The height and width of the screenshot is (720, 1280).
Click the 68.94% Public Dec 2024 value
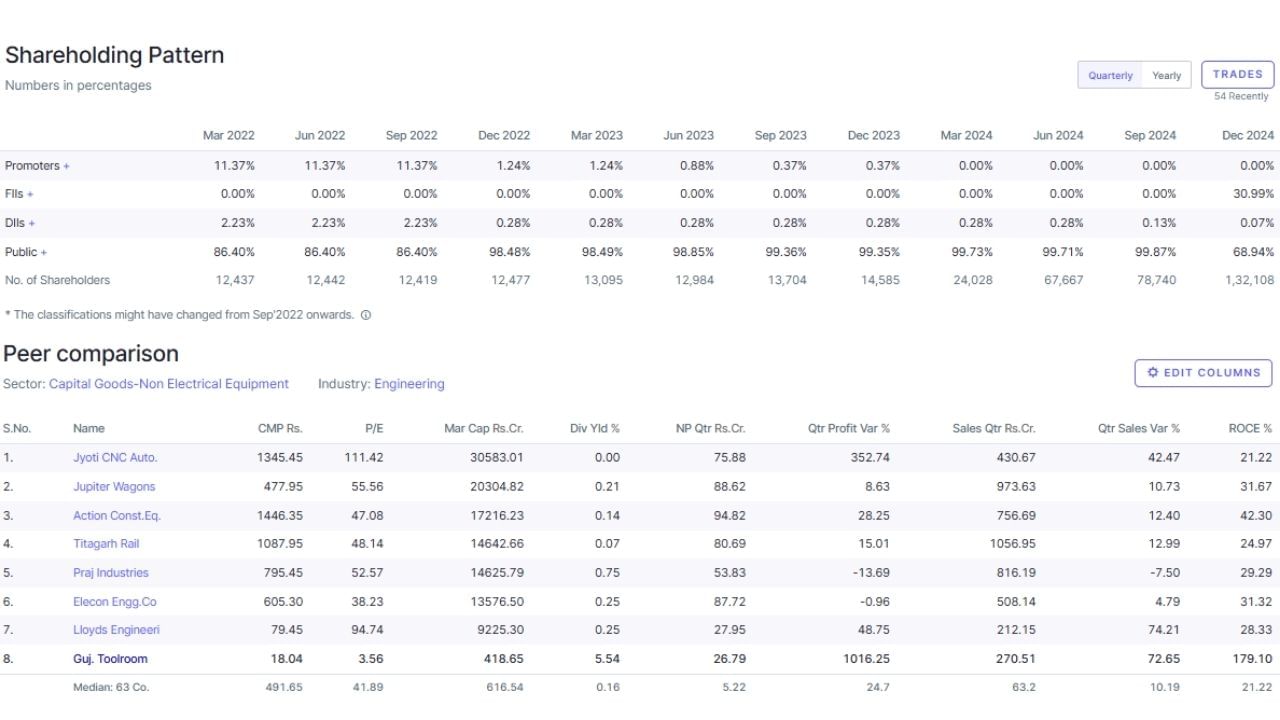[x=1254, y=252]
